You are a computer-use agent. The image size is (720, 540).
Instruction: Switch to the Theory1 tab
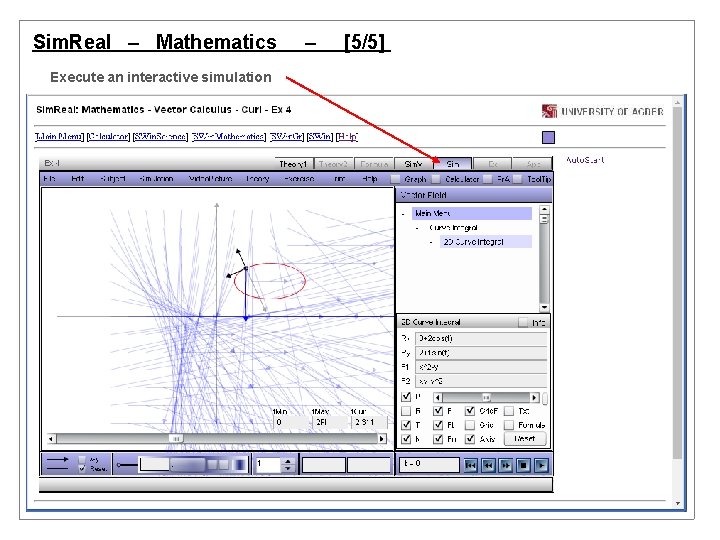[293, 164]
